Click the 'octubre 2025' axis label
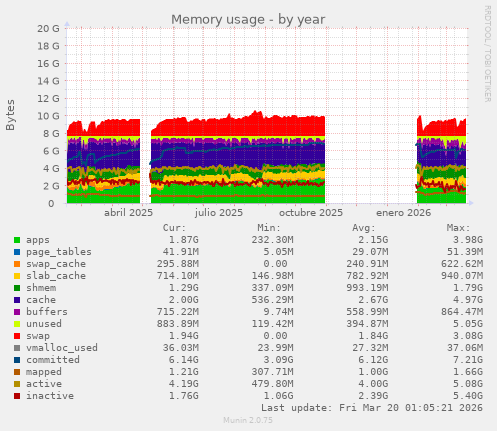497x431 pixels. [x=311, y=213]
